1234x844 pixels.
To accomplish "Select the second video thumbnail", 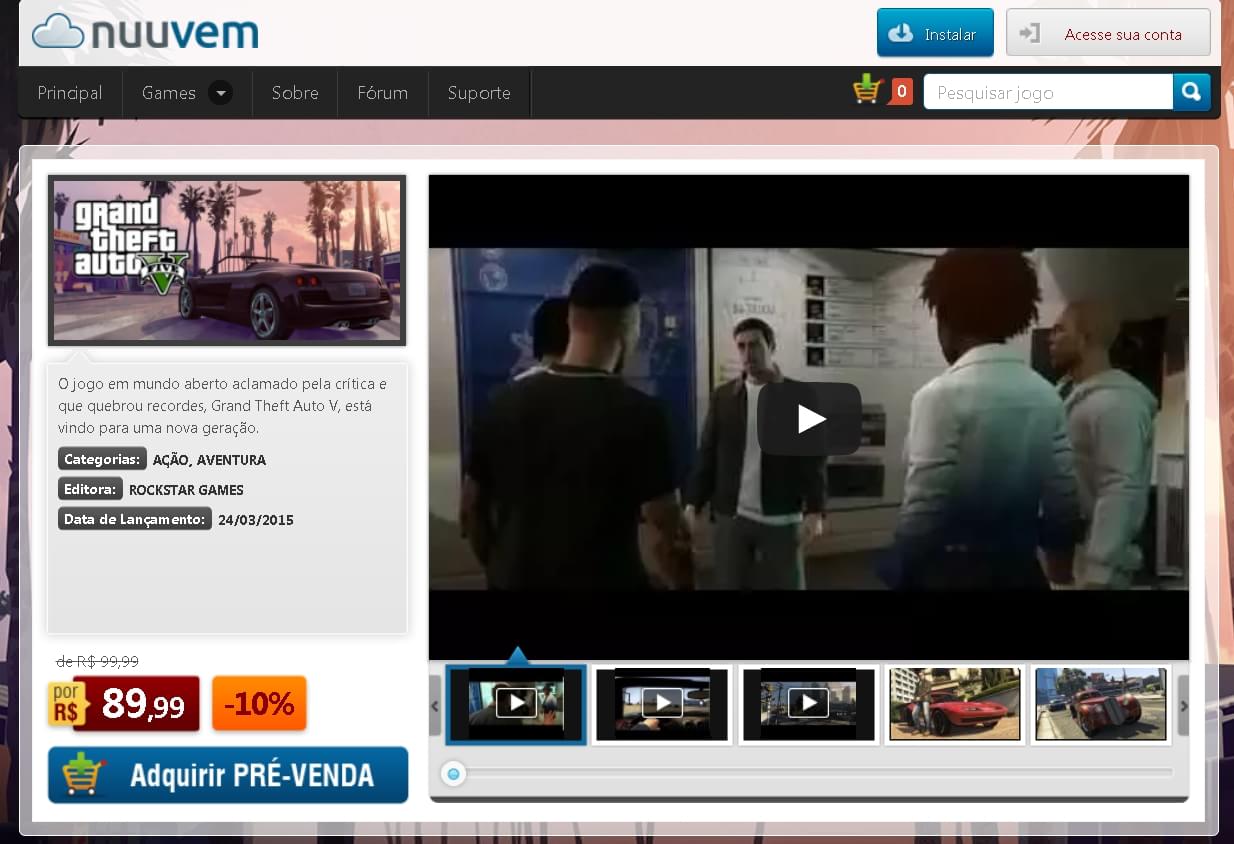I will [662, 704].
